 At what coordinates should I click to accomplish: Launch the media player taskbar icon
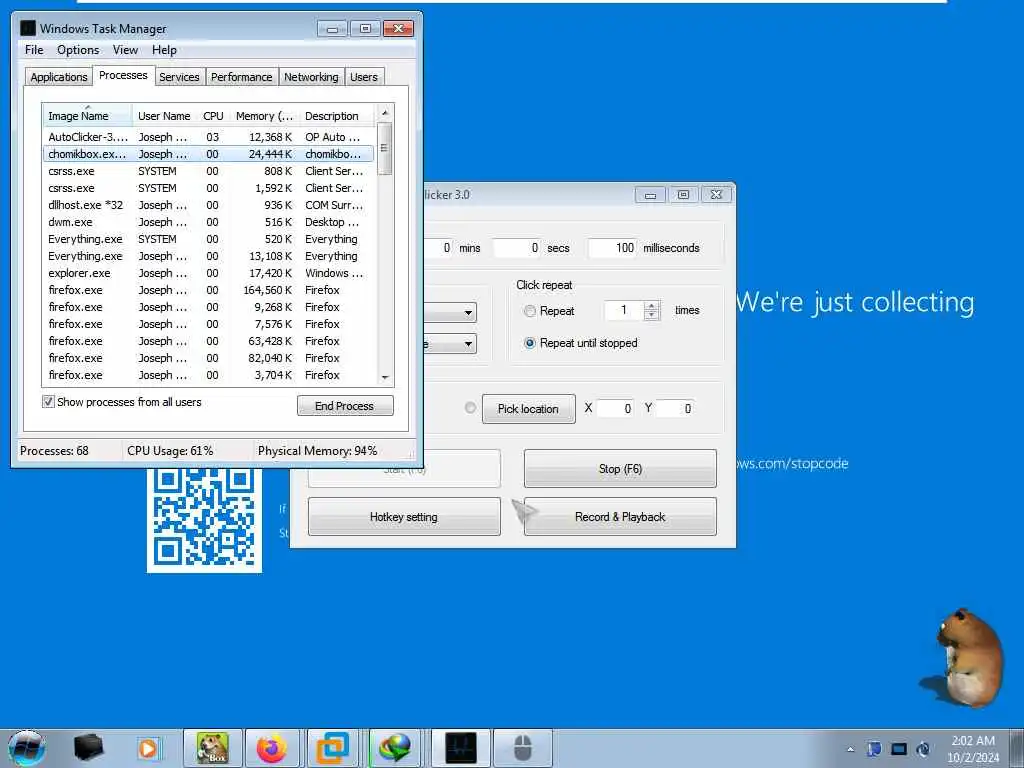point(149,748)
